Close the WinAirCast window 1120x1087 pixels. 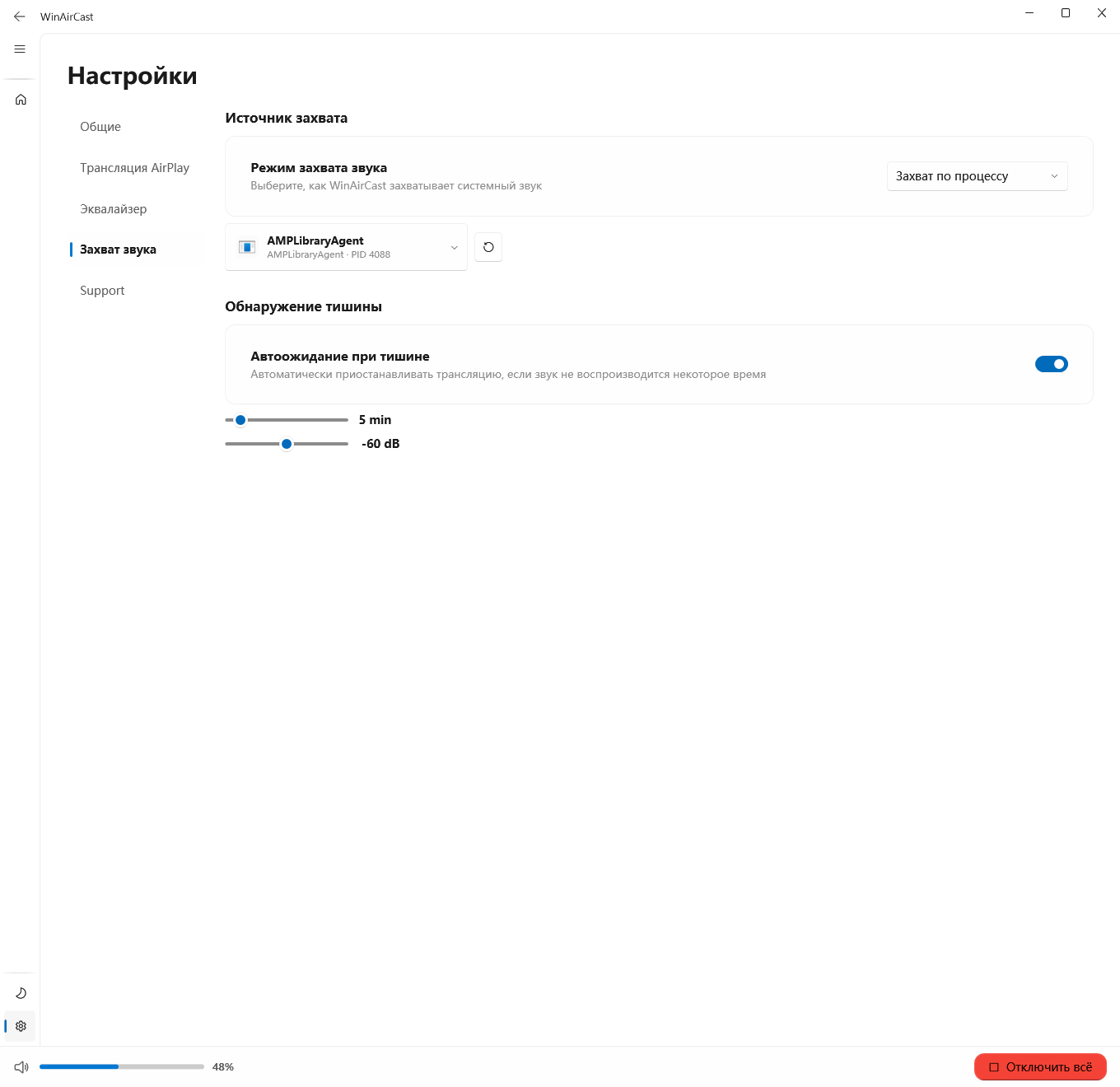[x=1102, y=13]
